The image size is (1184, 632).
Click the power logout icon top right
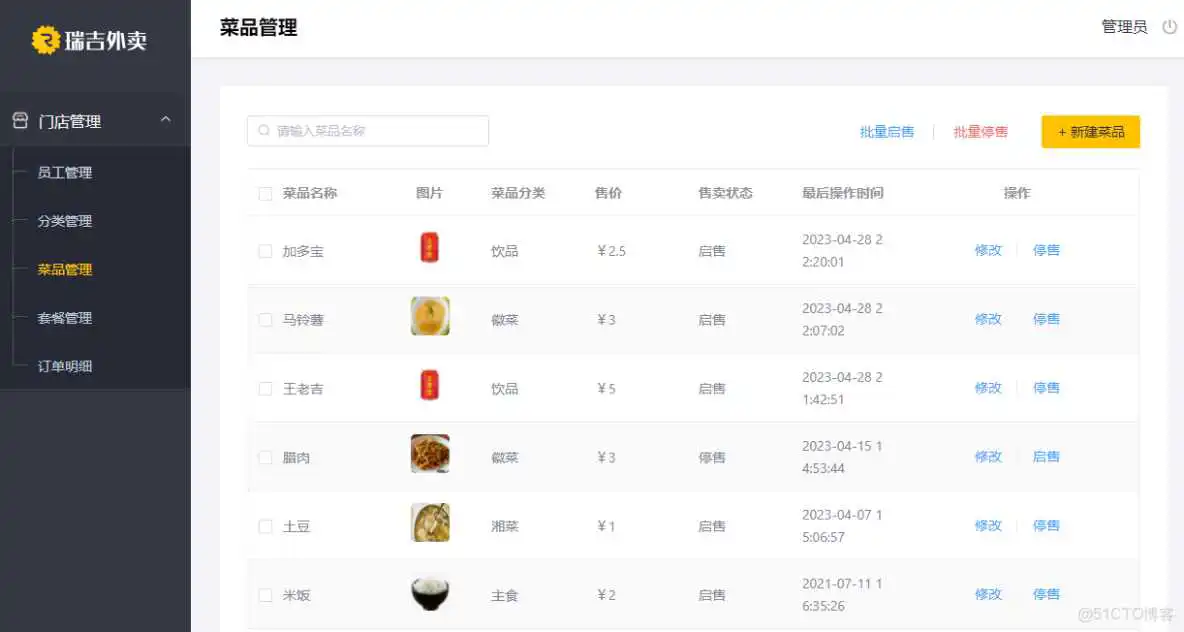1170,27
